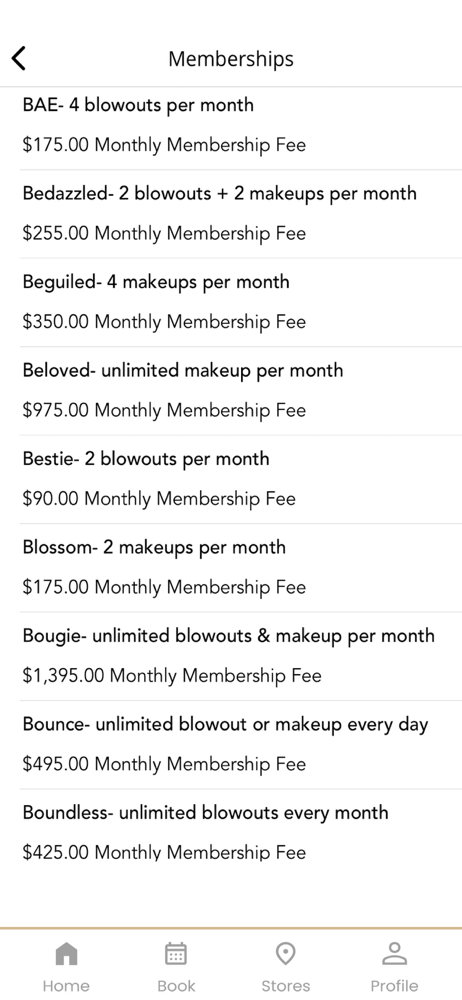Image resolution: width=462 pixels, height=1000 pixels.
Task: Tap the back arrow icon
Action: point(19,58)
